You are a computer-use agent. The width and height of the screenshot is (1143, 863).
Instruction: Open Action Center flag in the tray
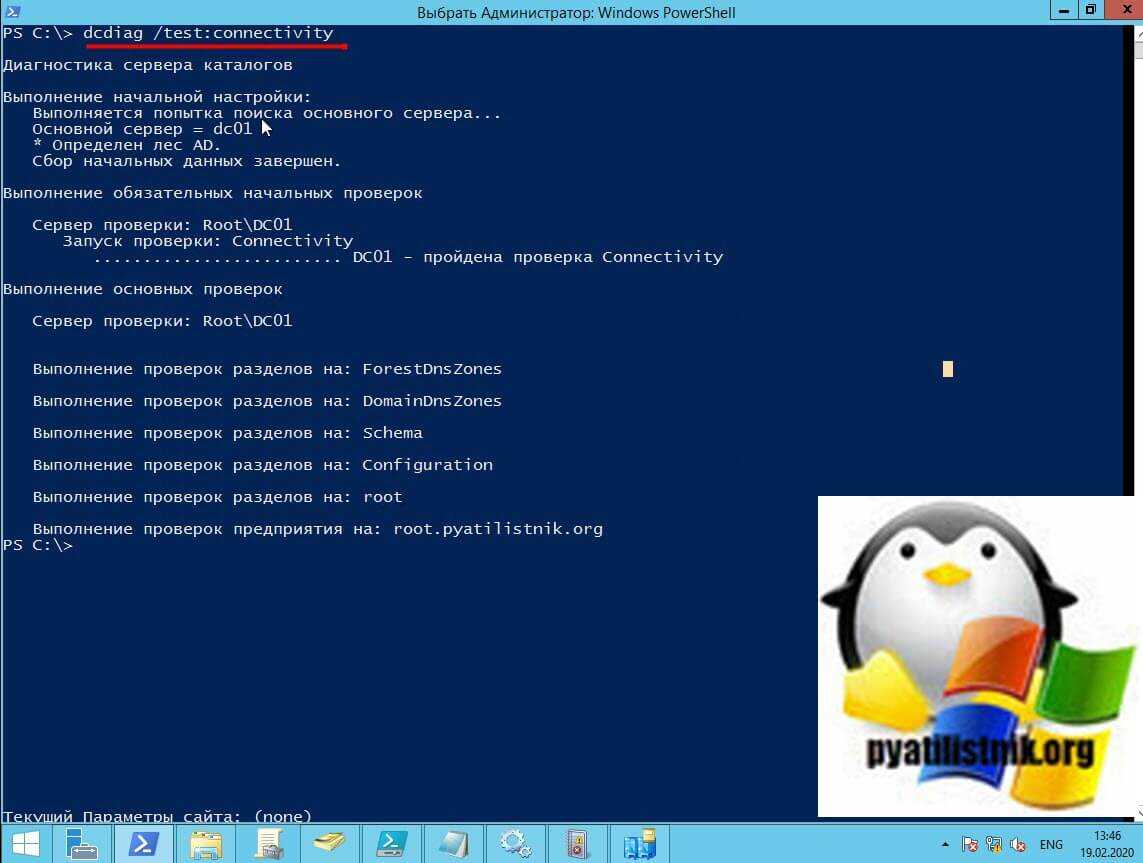coord(969,845)
